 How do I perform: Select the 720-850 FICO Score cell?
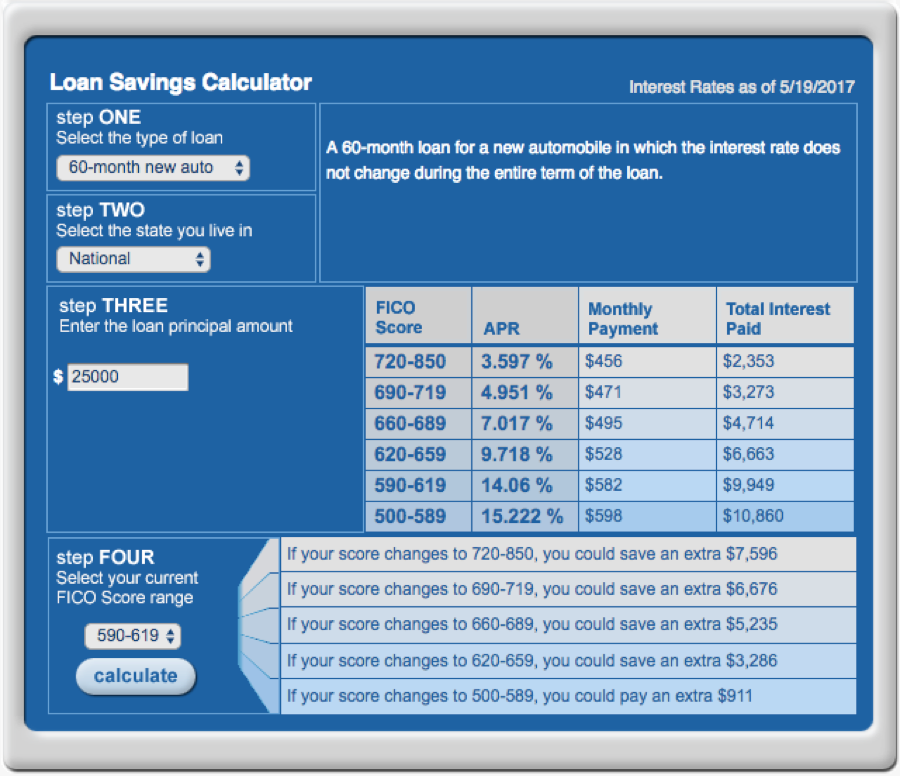(x=418, y=362)
